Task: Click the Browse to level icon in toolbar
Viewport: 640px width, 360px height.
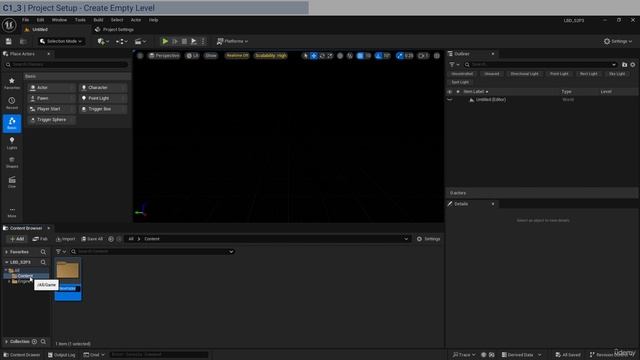Action: (x=23, y=41)
